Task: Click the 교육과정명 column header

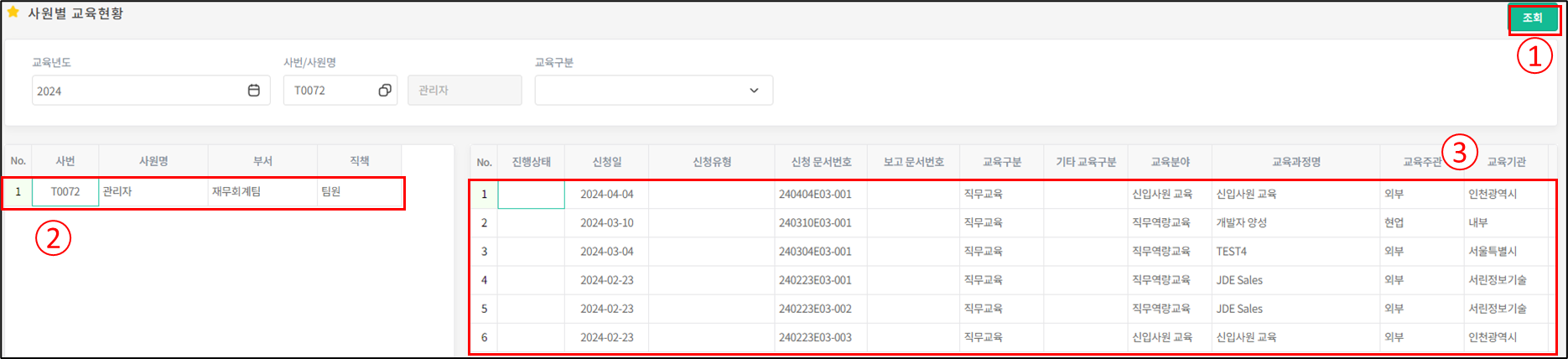Action: point(1295,162)
